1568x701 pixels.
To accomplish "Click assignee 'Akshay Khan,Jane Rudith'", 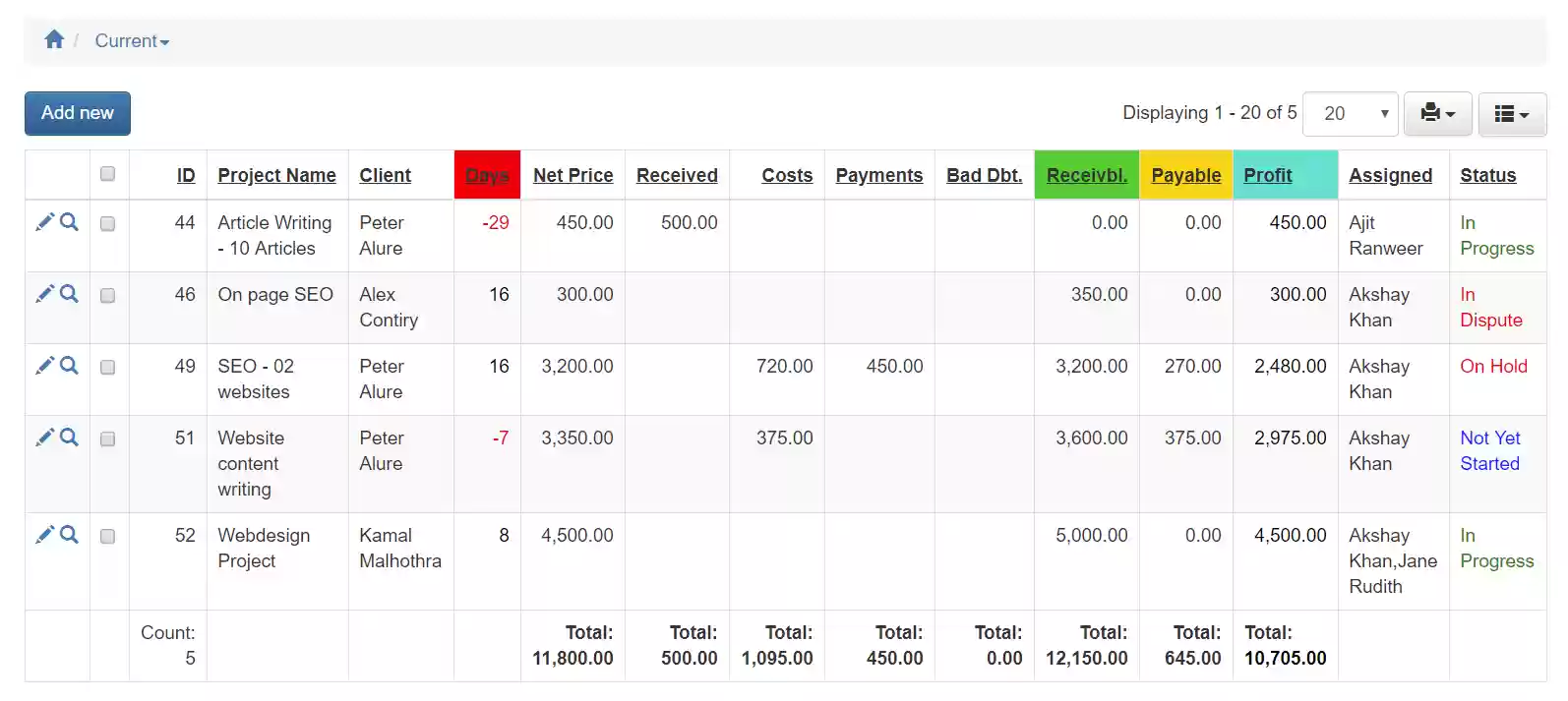I will [x=1393, y=560].
